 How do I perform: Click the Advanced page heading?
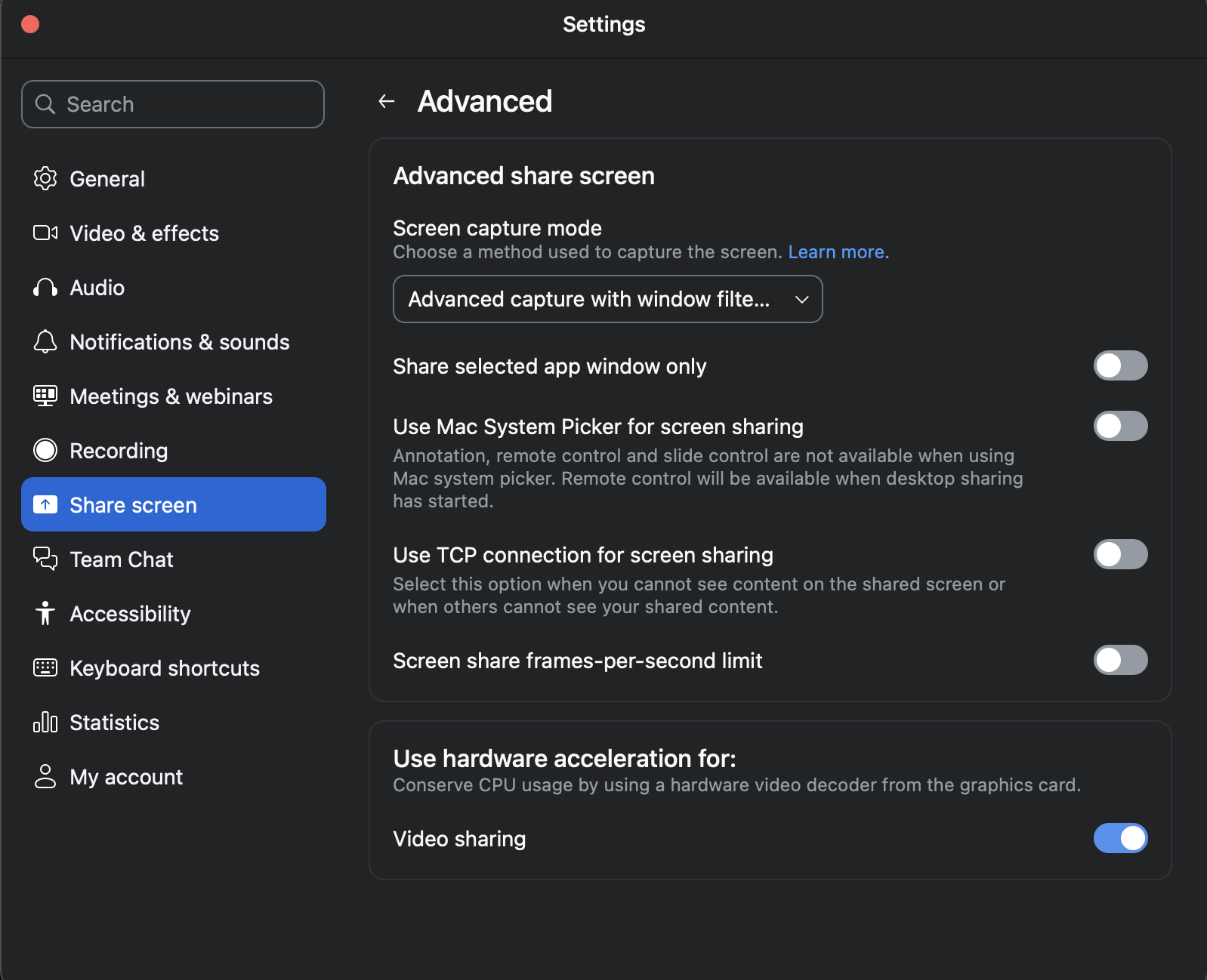click(485, 101)
